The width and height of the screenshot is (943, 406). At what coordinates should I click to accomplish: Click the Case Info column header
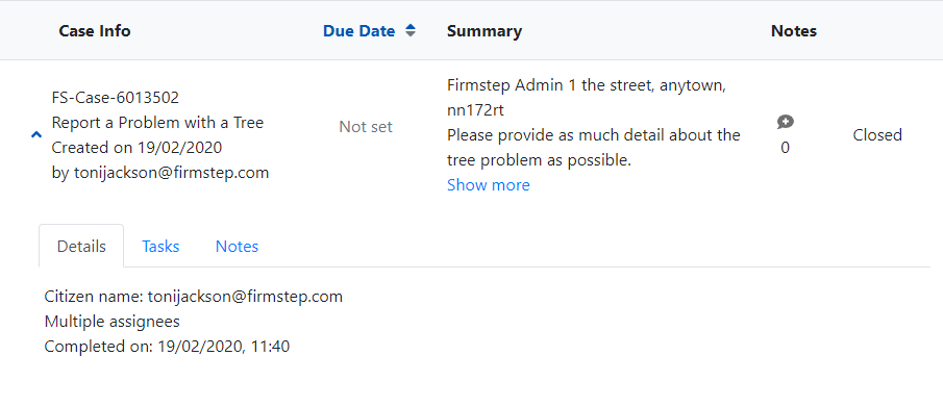click(95, 31)
